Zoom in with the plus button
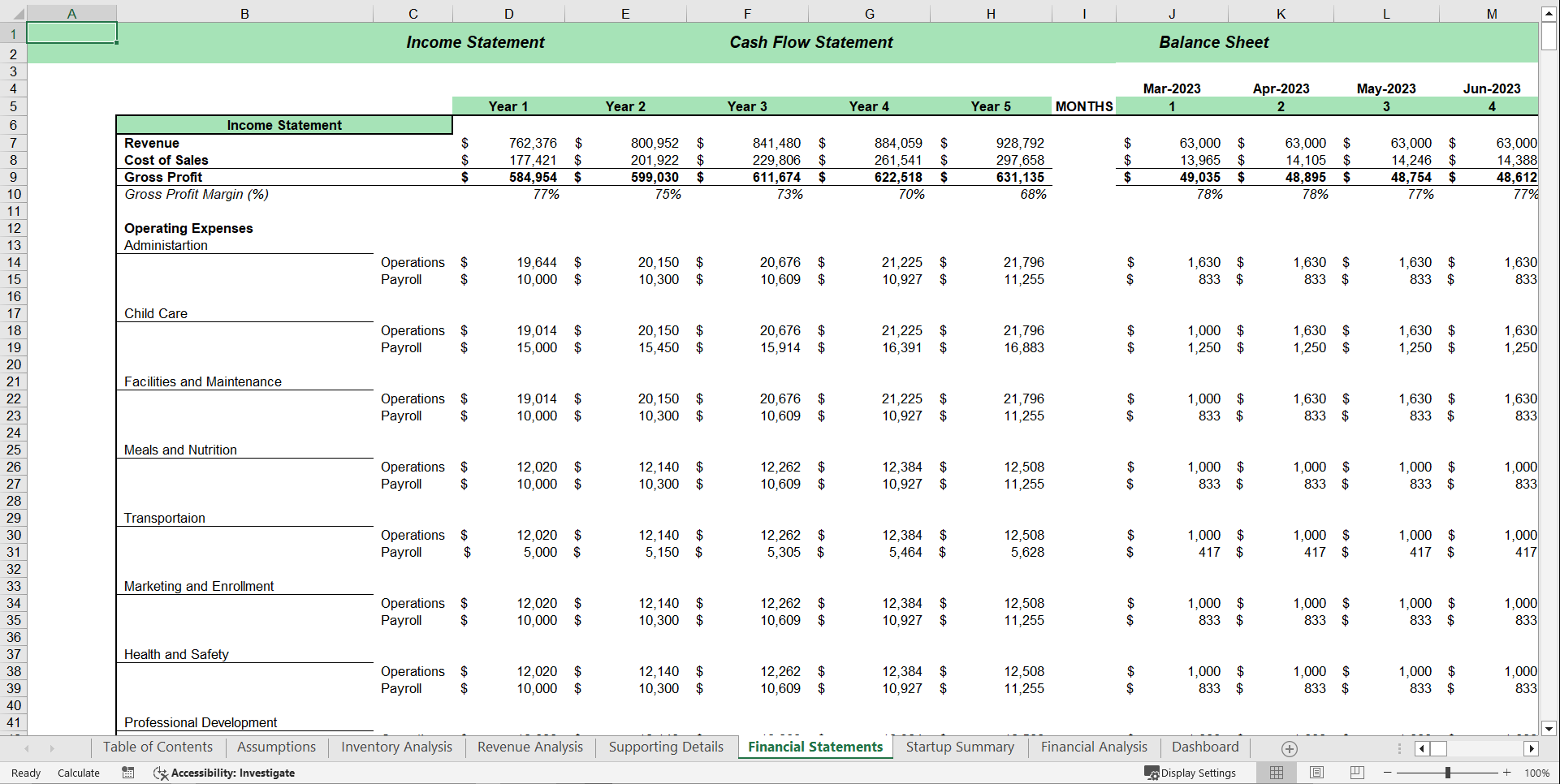 coord(1507,773)
